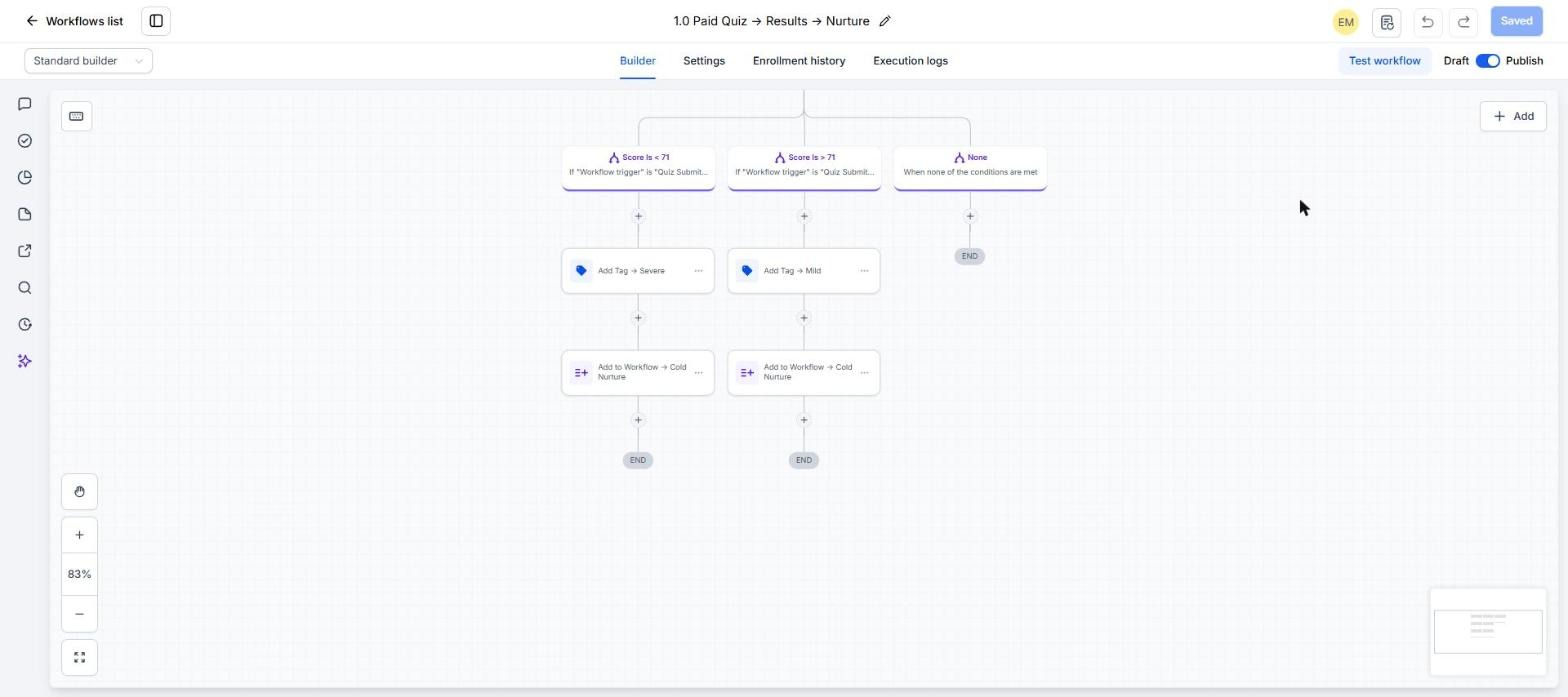This screenshot has width=1568, height=697.
Task: Open the Settings tab
Action: (x=704, y=61)
